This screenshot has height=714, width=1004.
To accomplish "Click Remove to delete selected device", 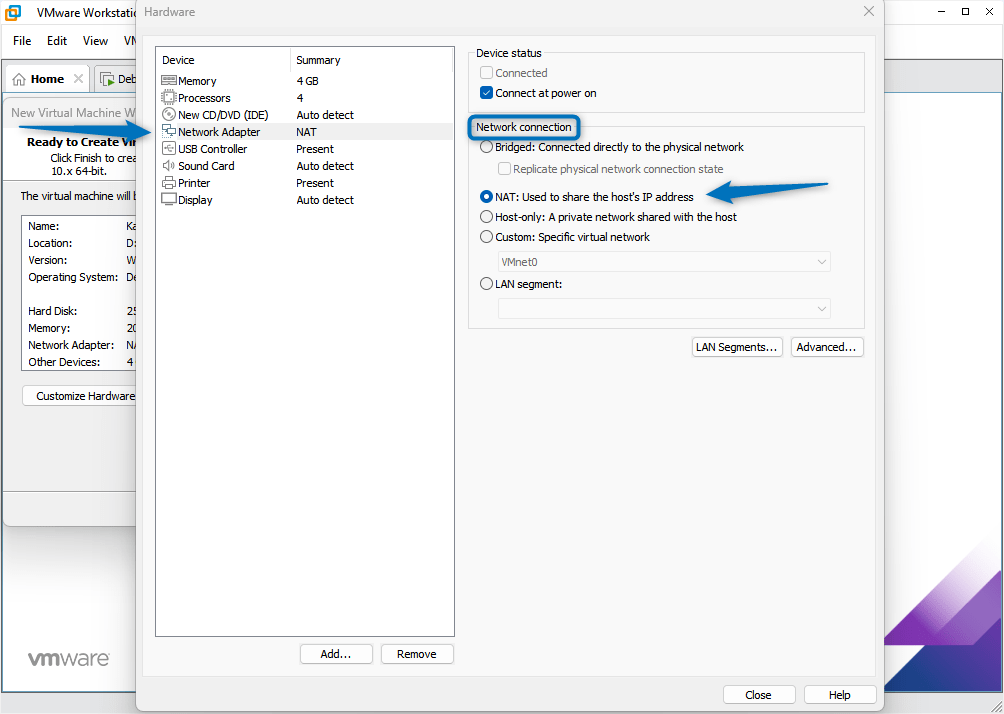I will coord(417,653).
